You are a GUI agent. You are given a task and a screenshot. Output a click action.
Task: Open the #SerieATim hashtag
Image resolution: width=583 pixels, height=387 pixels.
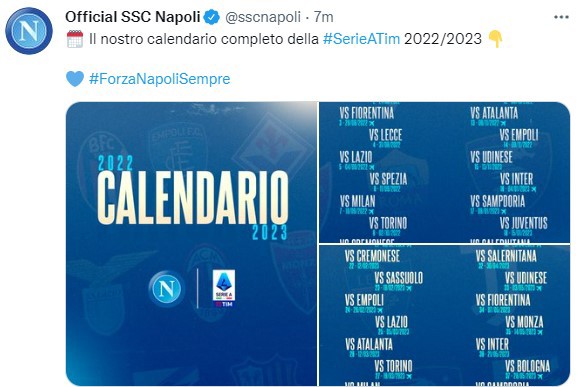click(x=361, y=39)
